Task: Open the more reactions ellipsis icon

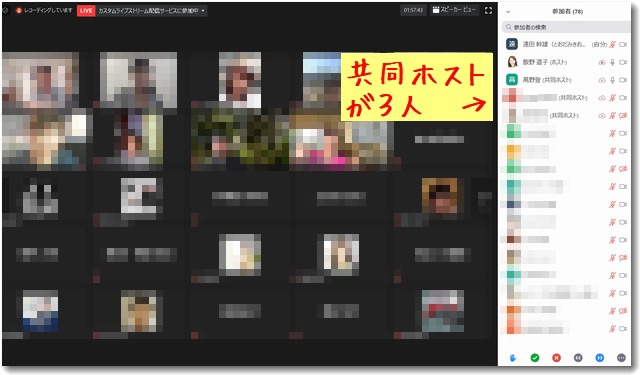Action: tap(621, 358)
